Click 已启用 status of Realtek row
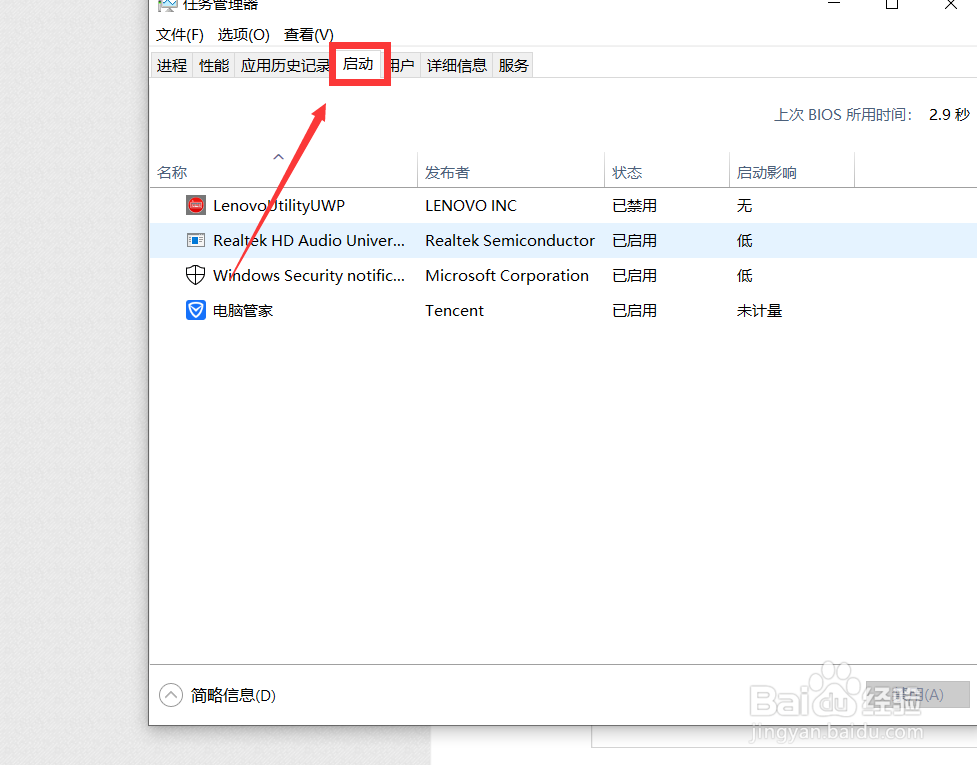Image resolution: width=977 pixels, height=765 pixels. click(634, 240)
